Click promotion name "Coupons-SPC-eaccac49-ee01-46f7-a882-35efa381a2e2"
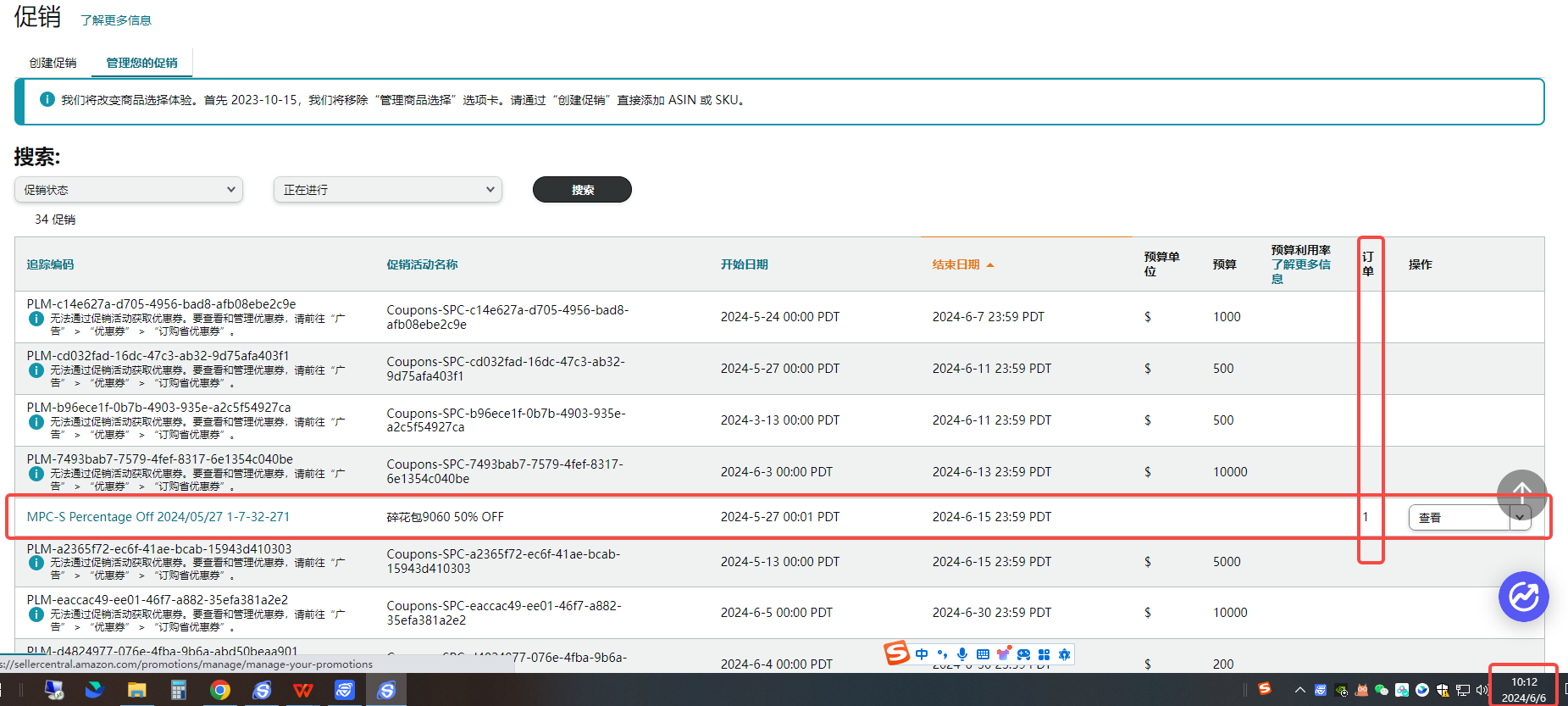 coord(504,613)
